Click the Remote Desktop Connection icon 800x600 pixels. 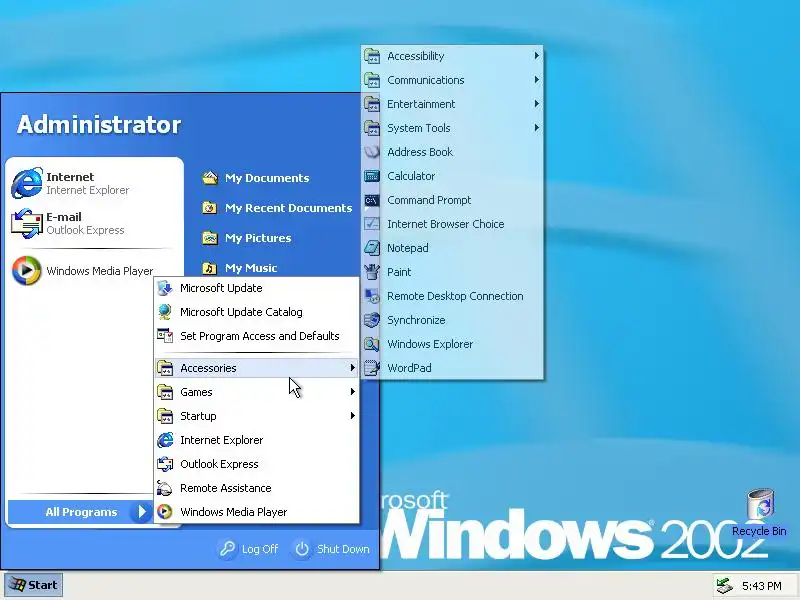pos(372,296)
